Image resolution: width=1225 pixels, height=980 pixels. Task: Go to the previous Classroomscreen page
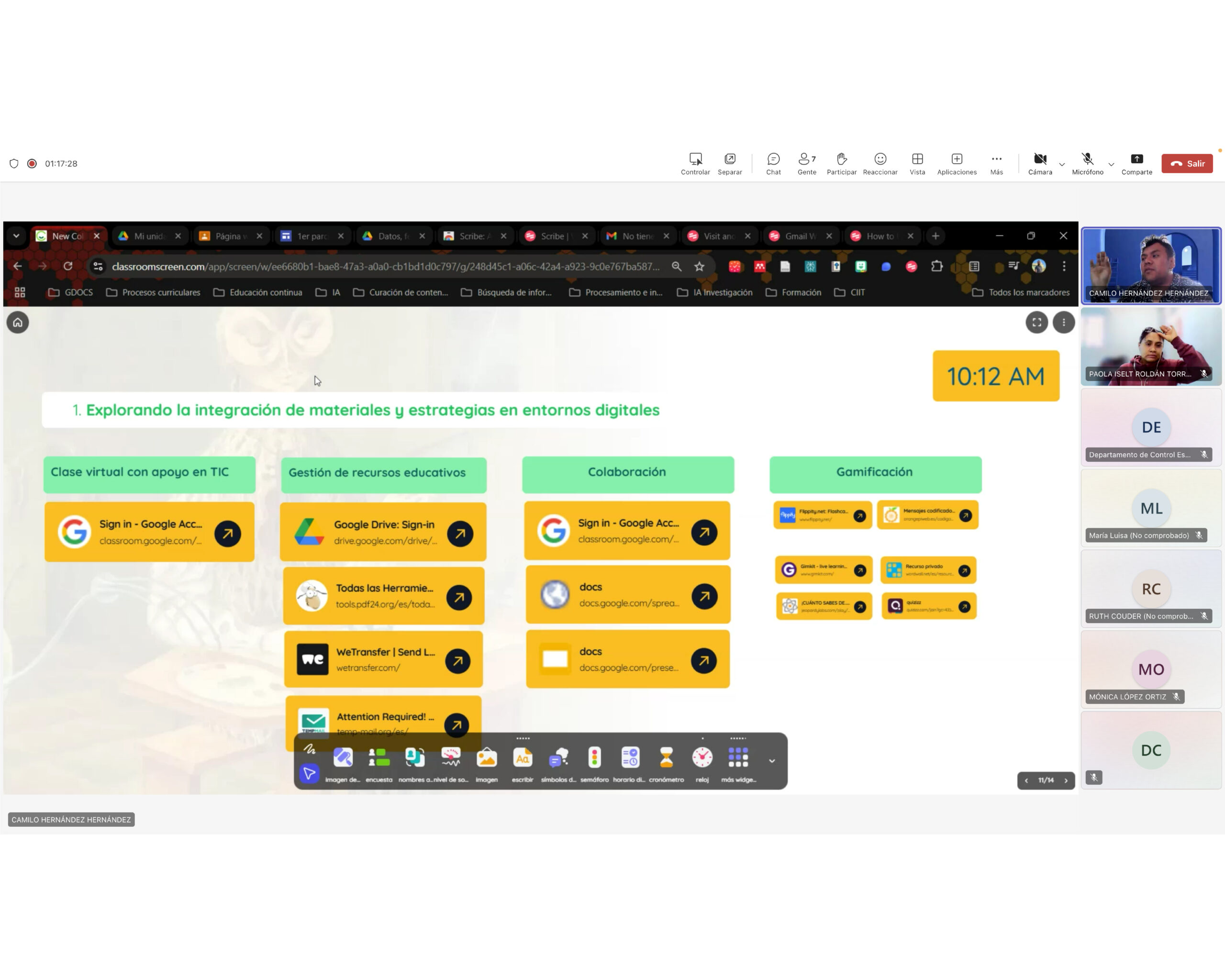click(x=1026, y=780)
